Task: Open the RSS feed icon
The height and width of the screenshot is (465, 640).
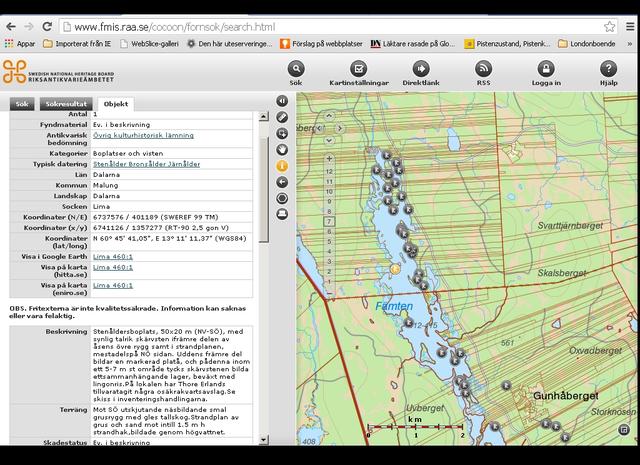Action: (483, 68)
